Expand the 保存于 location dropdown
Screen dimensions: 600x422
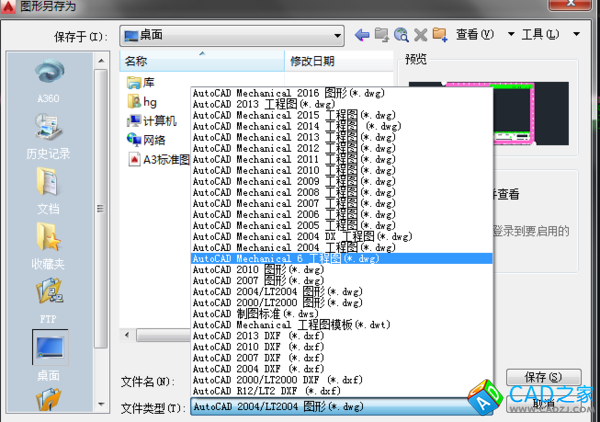[337, 36]
